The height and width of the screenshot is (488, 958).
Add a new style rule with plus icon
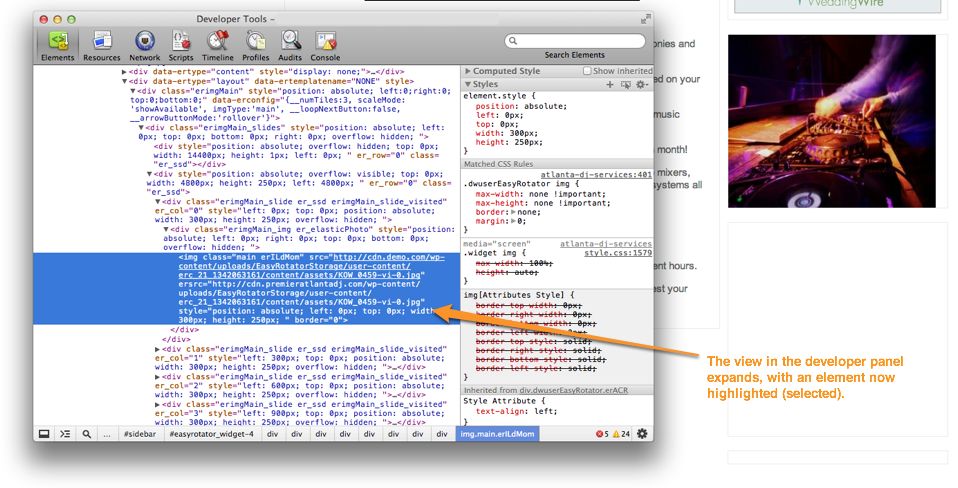click(x=610, y=85)
